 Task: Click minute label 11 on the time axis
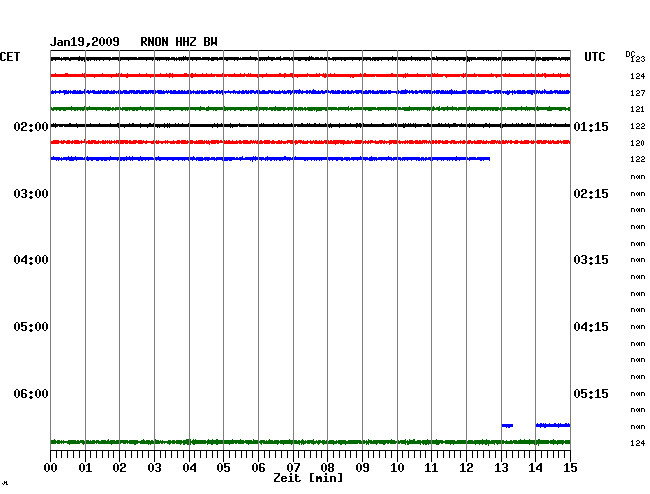click(432, 468)
